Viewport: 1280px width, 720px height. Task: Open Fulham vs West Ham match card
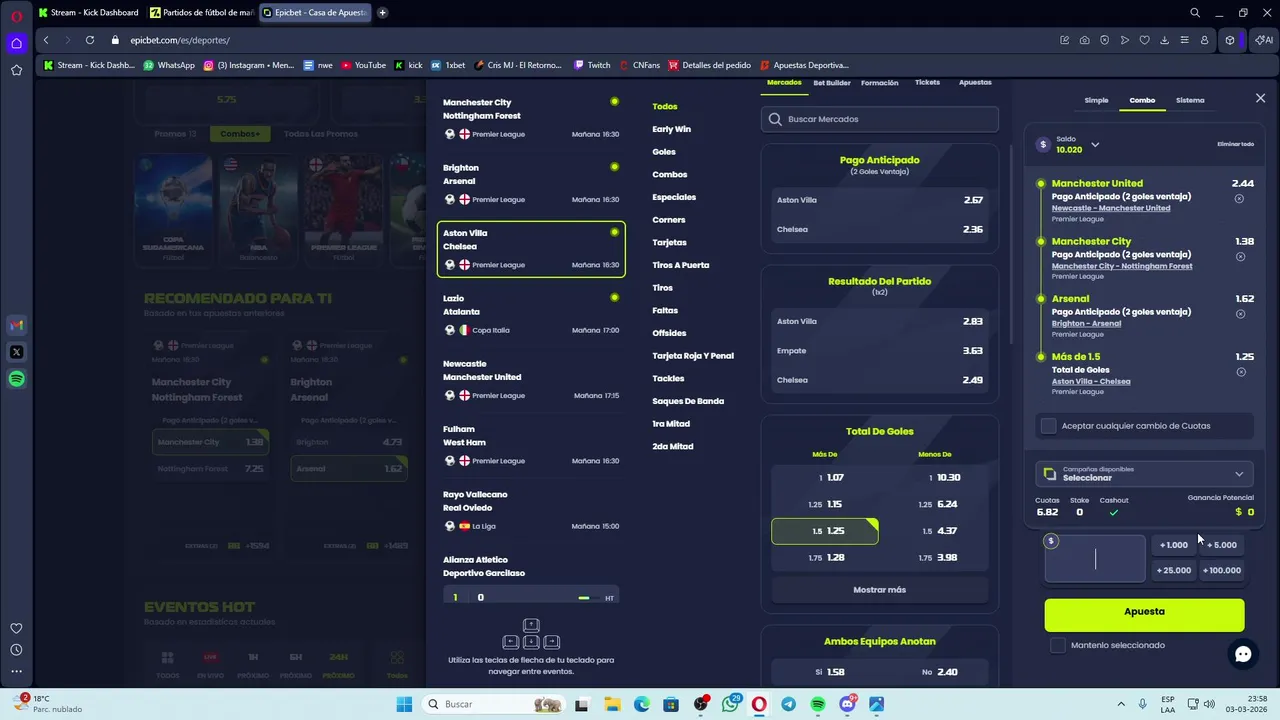[531, 445]
